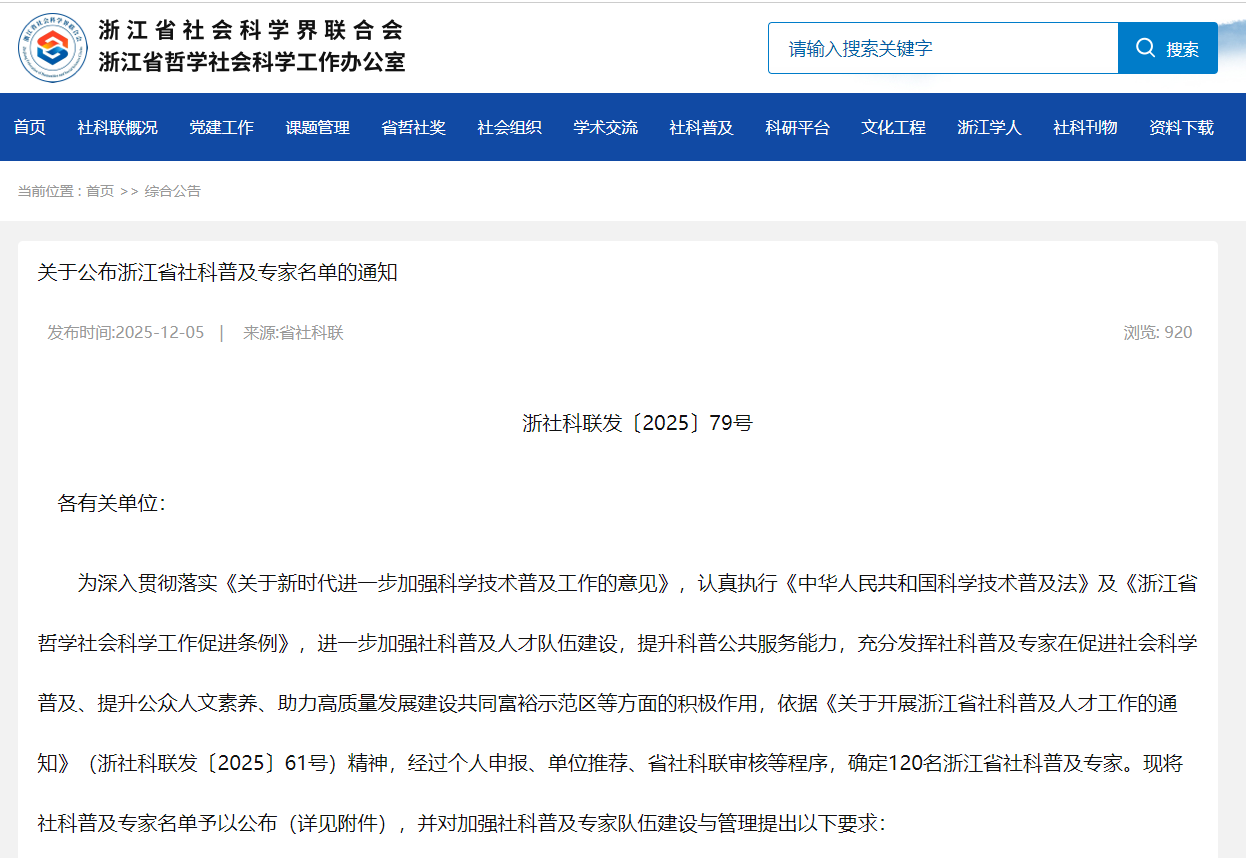Image resolution: width=1246 pixels, height=858 pixels.
Task: Open the 浙江学人 navigation item
Action: tap(989, 127)
